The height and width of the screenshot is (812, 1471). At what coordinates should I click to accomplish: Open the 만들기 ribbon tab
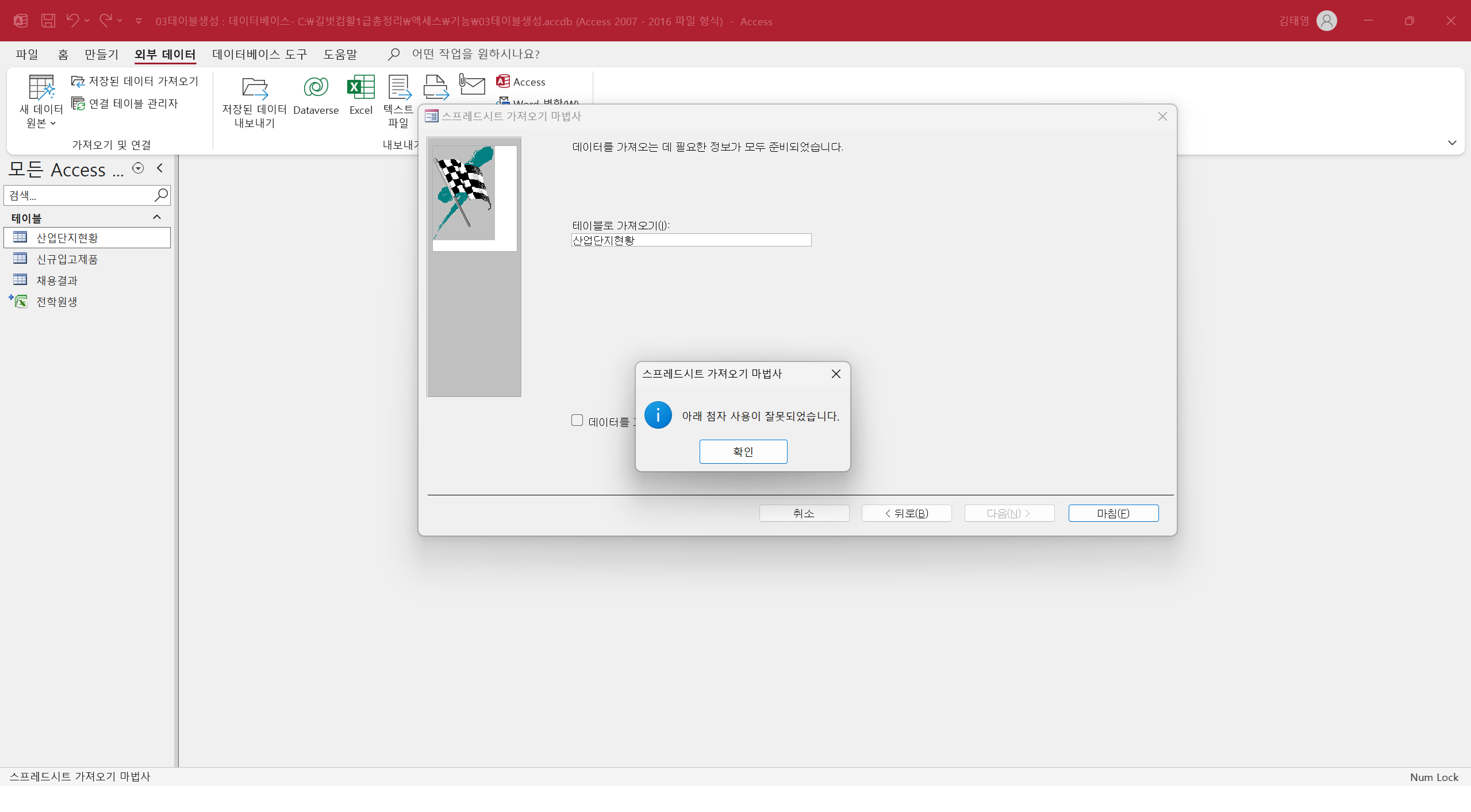pyautogui.click(x=101, y=54)
